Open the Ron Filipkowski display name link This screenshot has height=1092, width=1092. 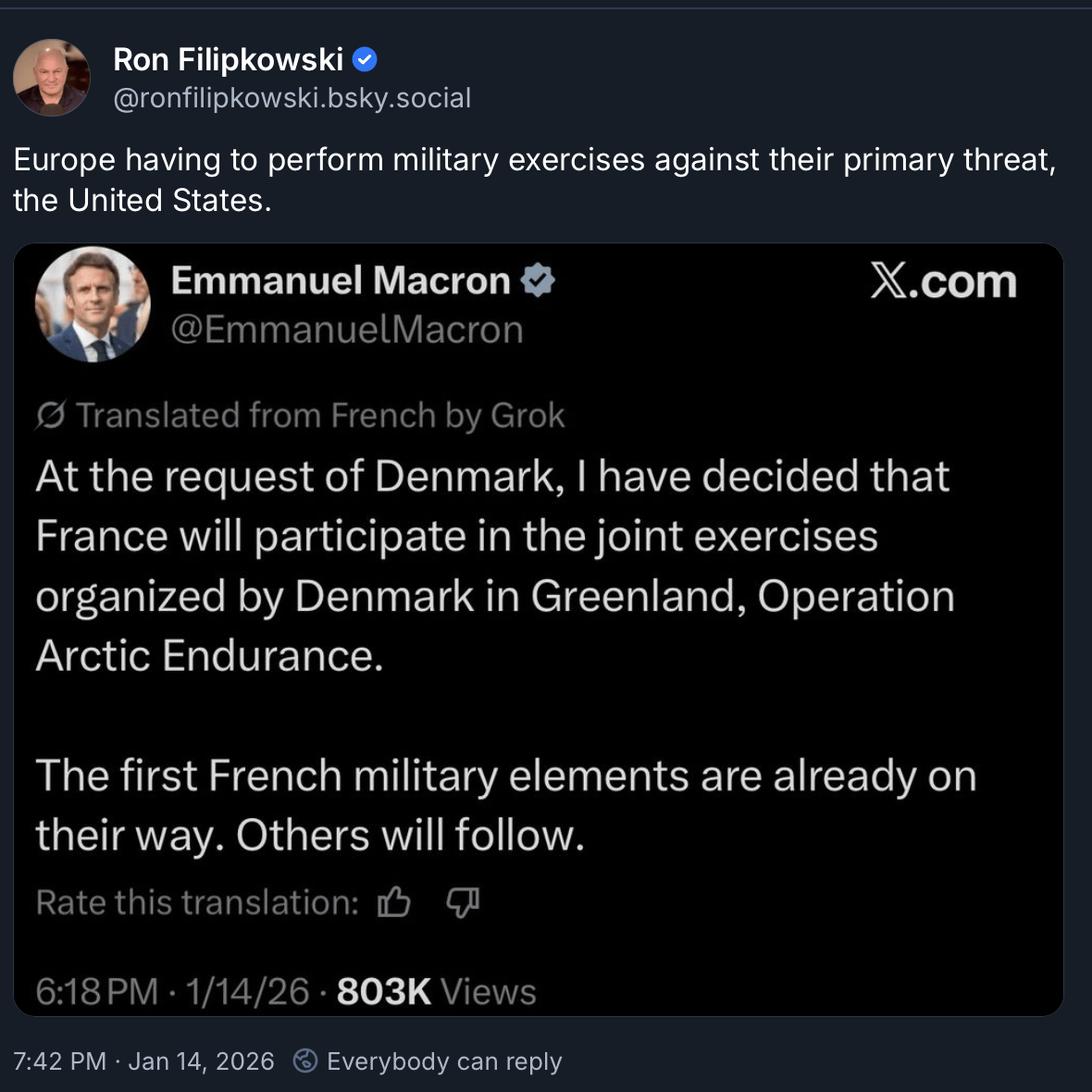click(228, 60)
